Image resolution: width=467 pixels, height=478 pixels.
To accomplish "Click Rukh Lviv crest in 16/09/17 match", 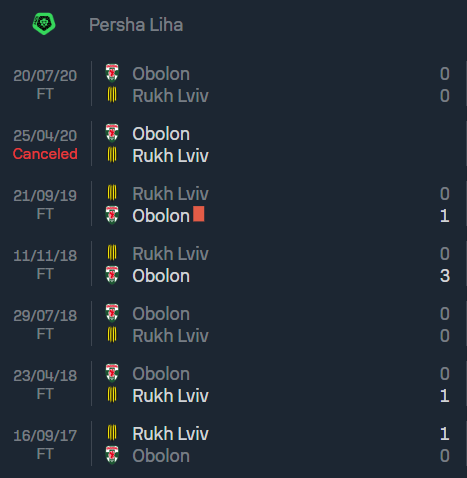I will point(112,433).
